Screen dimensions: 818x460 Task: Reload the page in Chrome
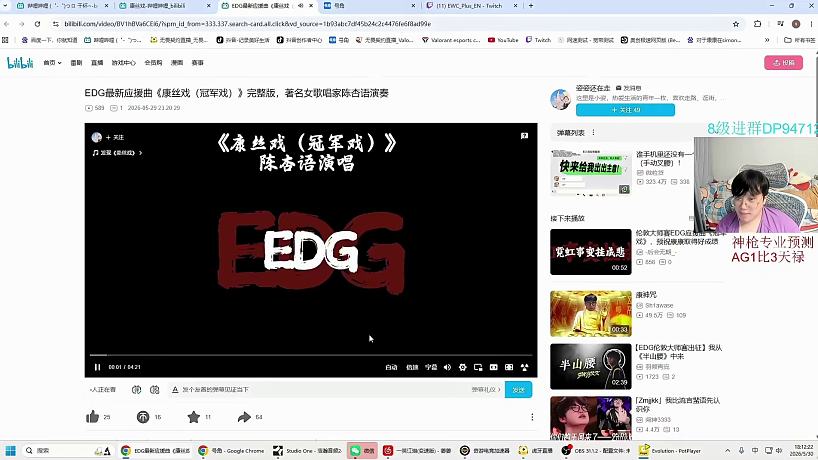click(x=38, y=24)
